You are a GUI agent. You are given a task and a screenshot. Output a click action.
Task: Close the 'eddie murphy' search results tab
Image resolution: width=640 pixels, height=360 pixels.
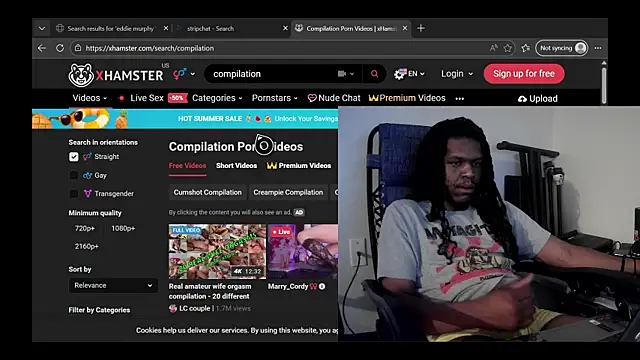(166, 28)
